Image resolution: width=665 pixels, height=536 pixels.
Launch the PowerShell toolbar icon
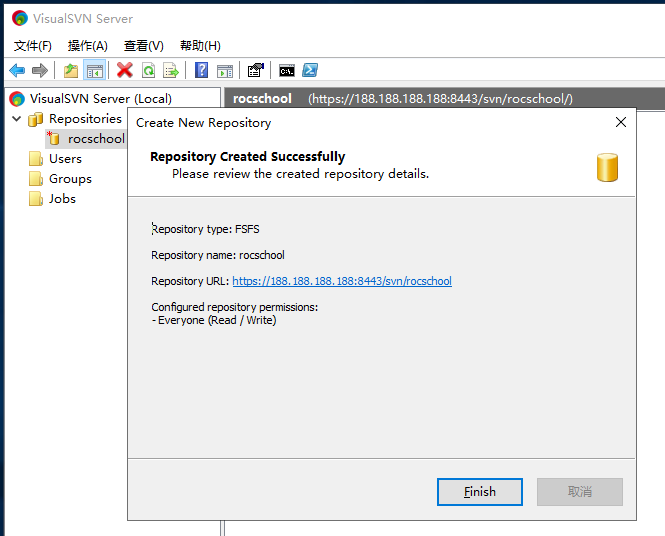(310, 70)
